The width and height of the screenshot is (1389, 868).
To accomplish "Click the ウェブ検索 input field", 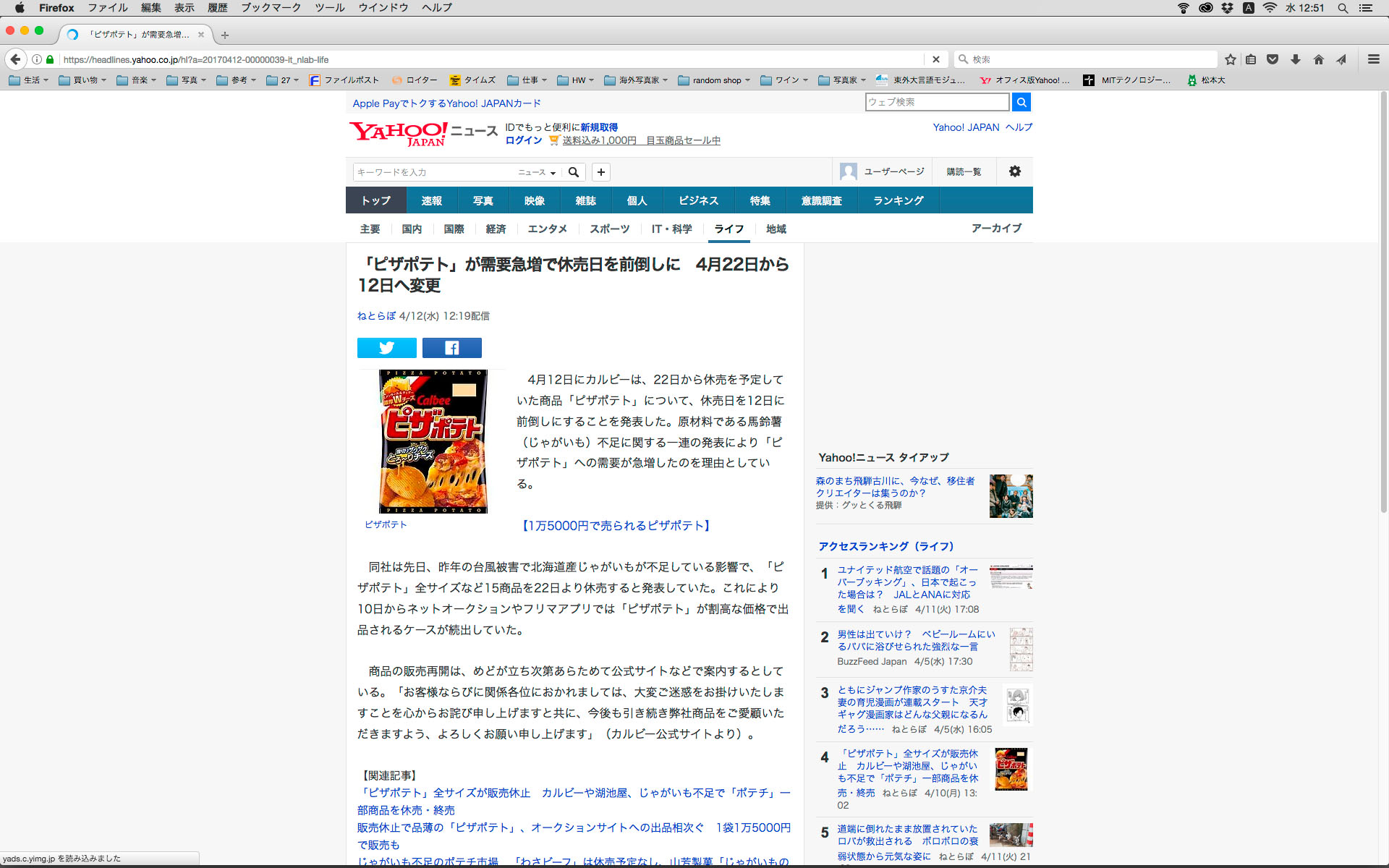I will coord(936,102).
